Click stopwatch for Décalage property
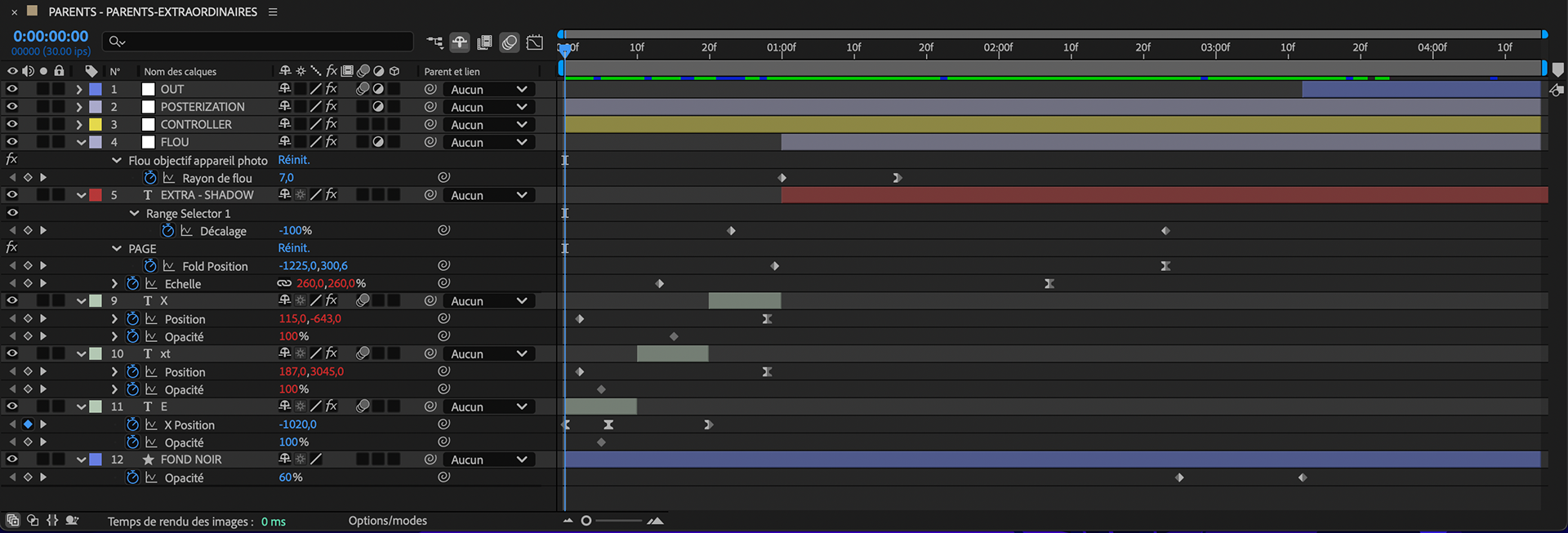Viewport: 1568px width, 533px height. click(168, 230)
